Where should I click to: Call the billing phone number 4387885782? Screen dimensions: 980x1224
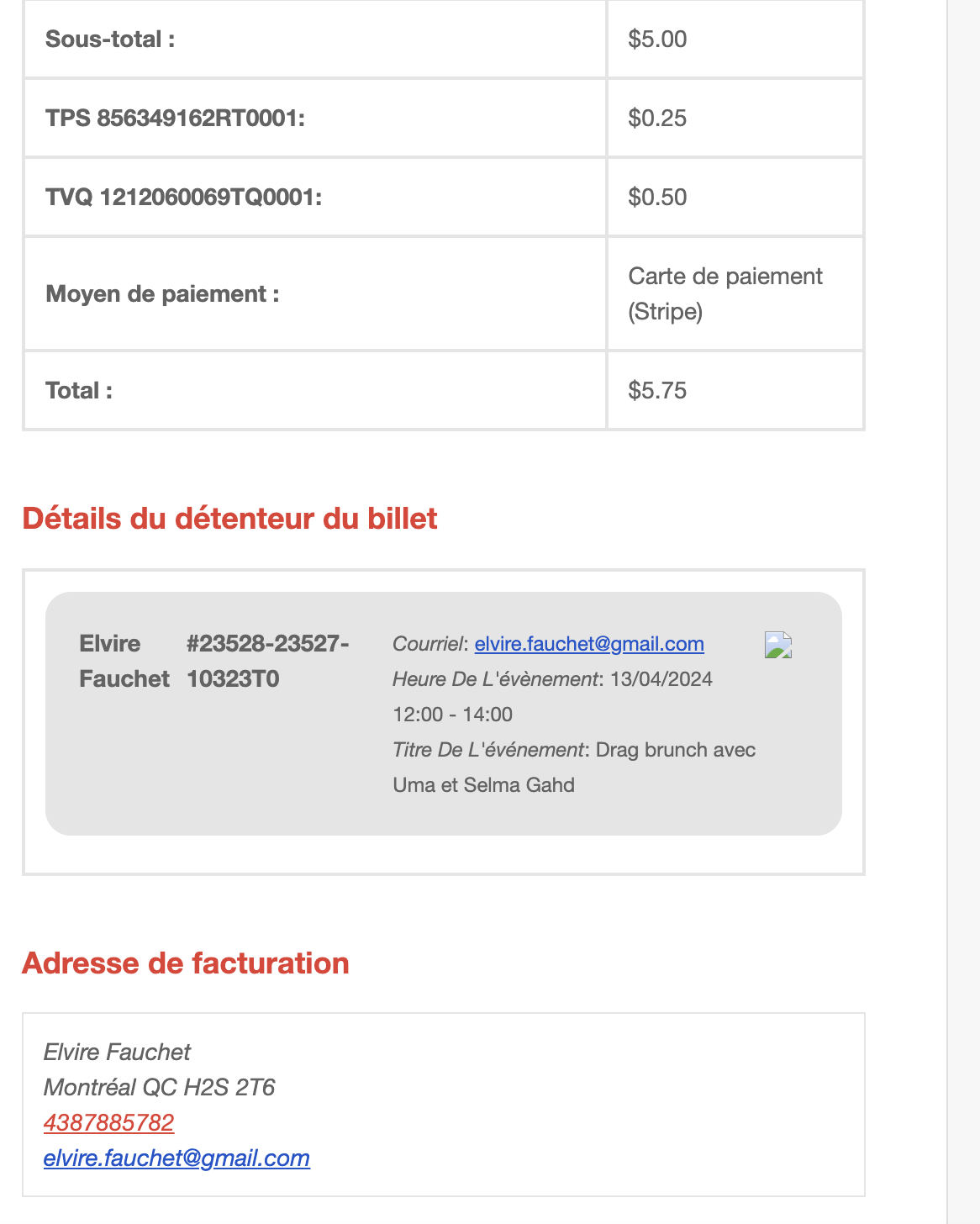(109, 1123)
